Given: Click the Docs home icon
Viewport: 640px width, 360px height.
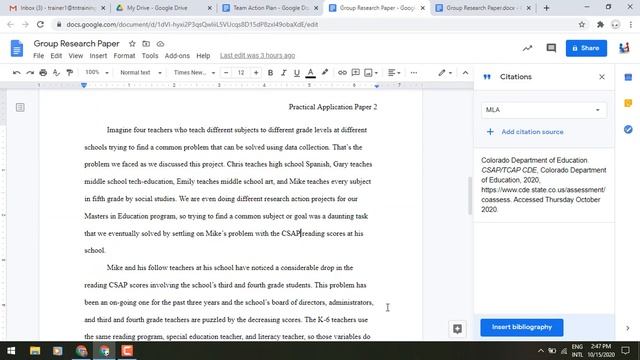Looking at the screenshot, I should [x=17, y=48].
